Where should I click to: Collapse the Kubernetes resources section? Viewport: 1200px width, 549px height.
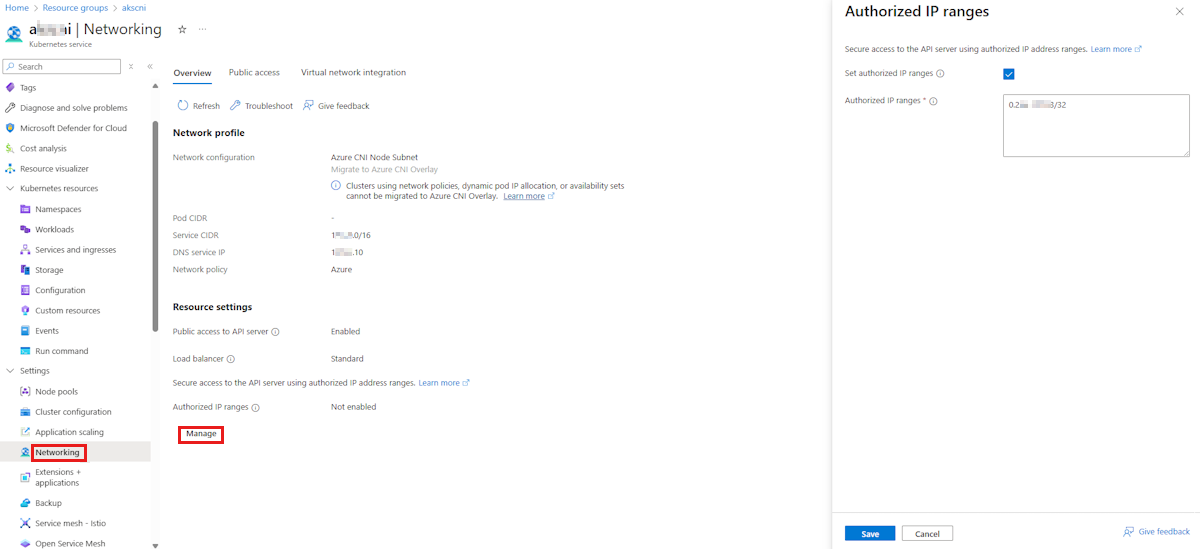click(11, 189)
